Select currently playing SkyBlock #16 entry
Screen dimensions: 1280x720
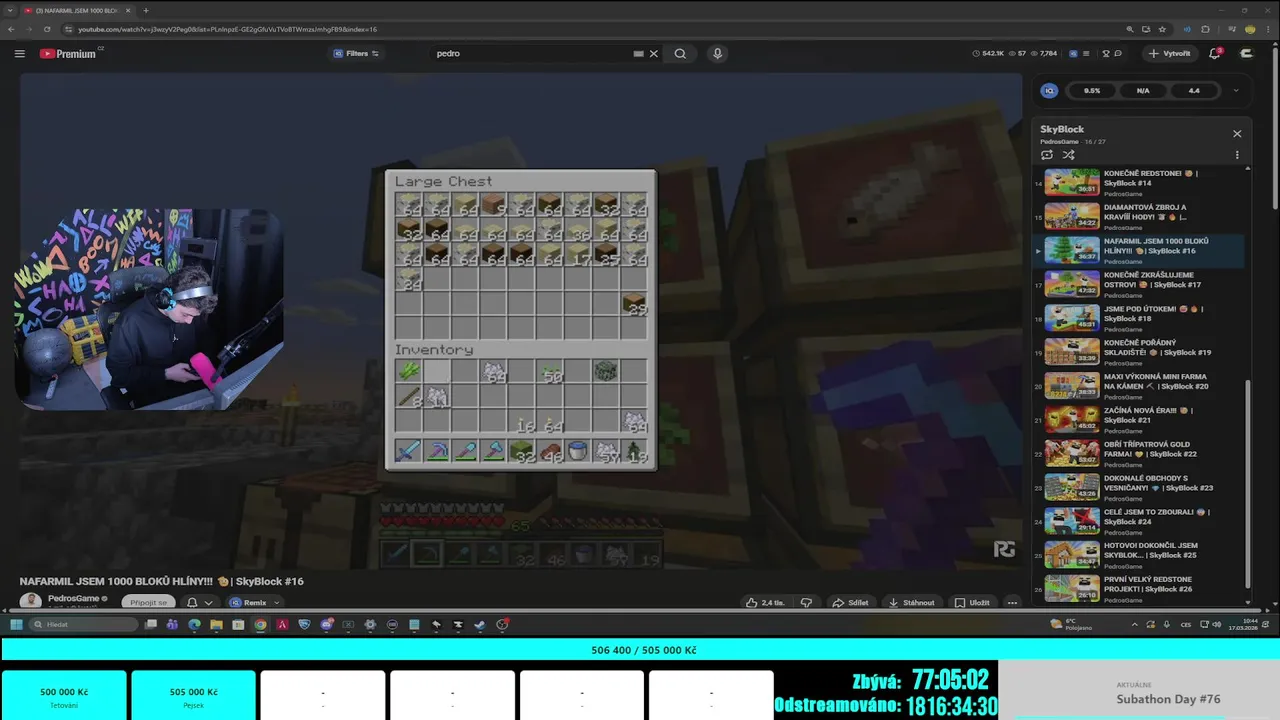(1140, 250)
